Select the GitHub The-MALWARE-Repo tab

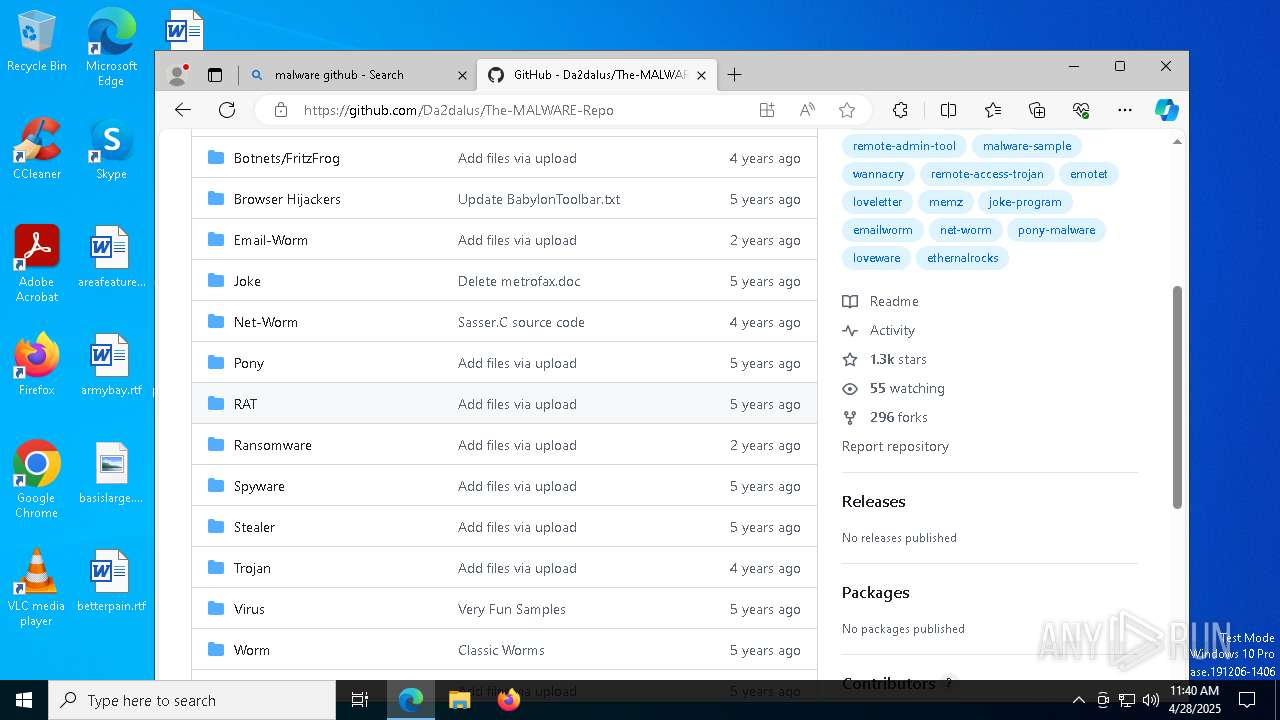pos(597,75)
